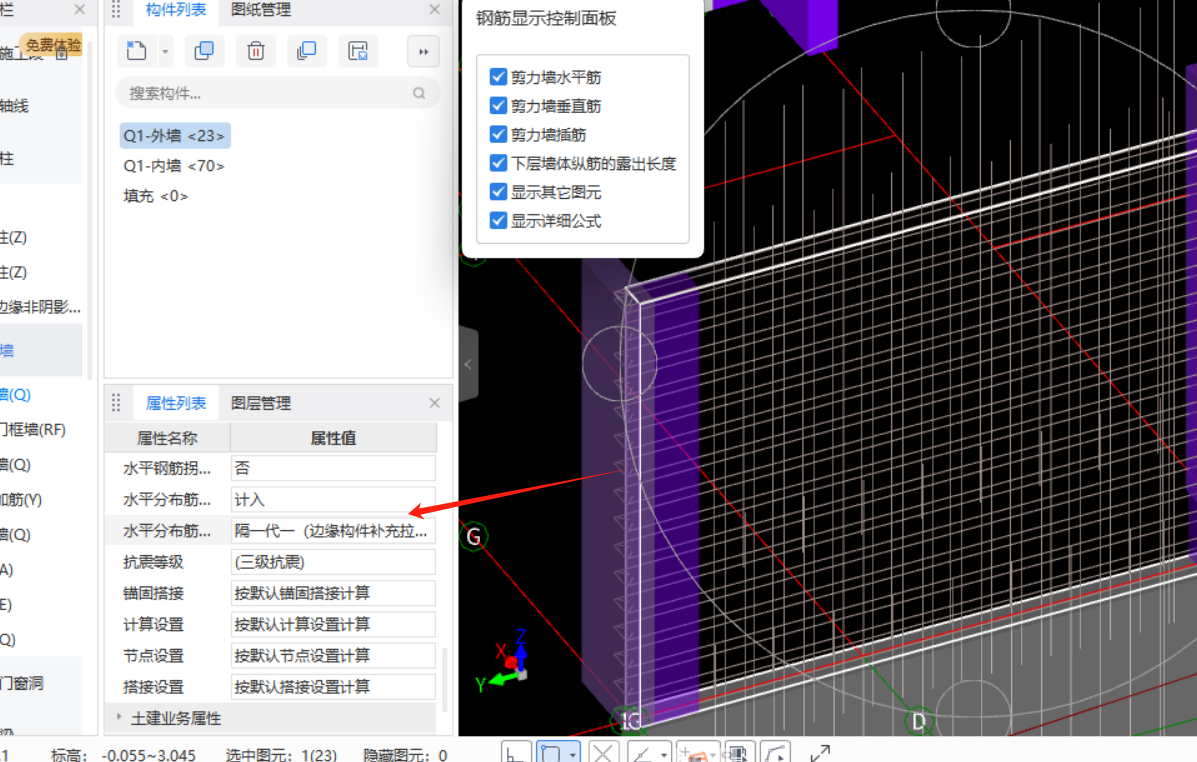Image resolution: width=1197 pixels, height=762 pixels.
Task: Open the angle snap dropdown arrow
Action: 663,754
